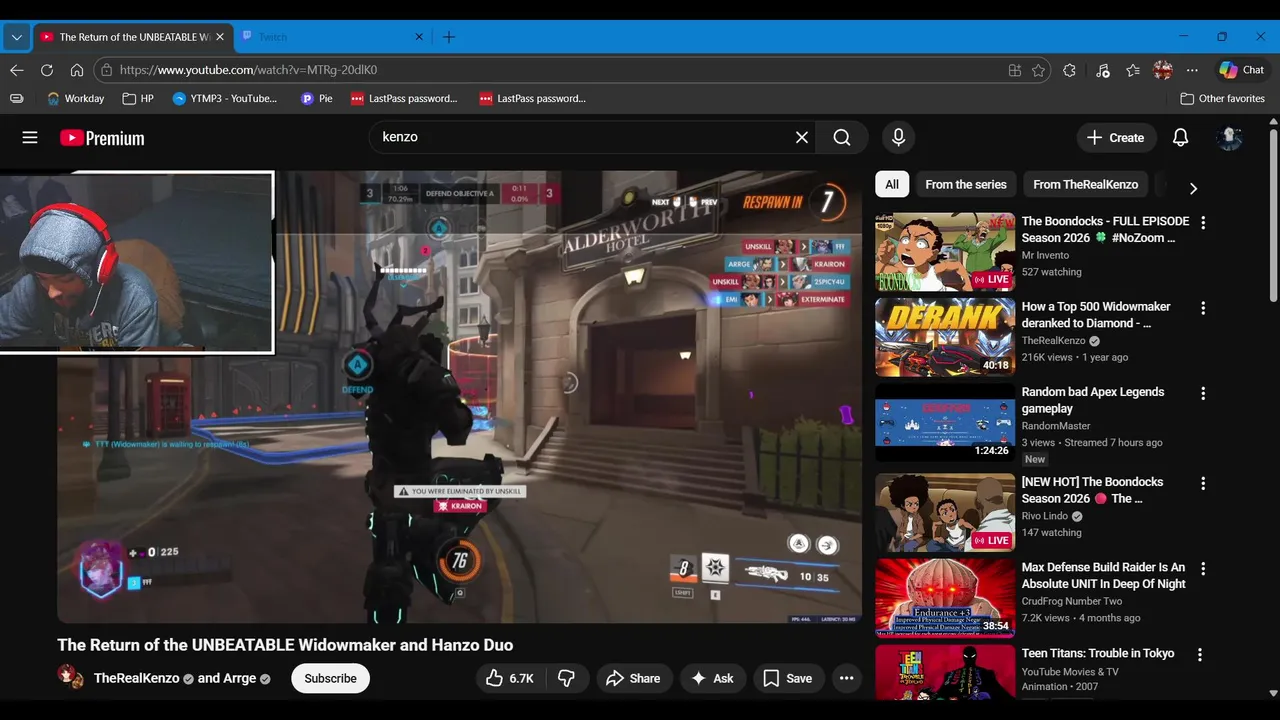
Task: Open the DERANK Widowmaker thumbnail
Action: [945, 337]
